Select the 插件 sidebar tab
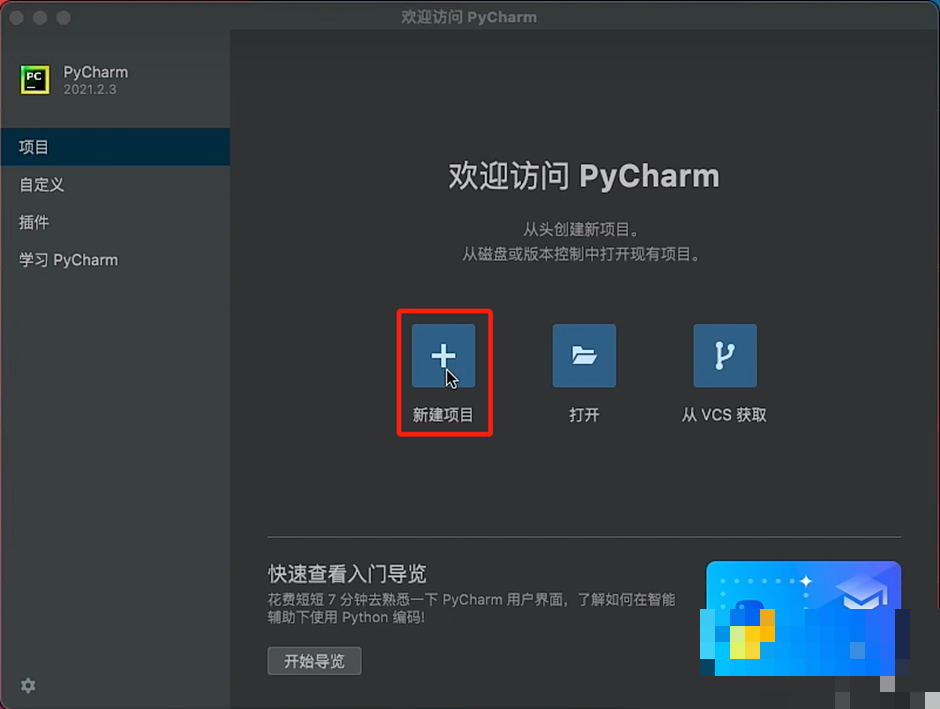The height and width of the screenshot is (709, 940). pyautogui.click(x=115, y=222)
